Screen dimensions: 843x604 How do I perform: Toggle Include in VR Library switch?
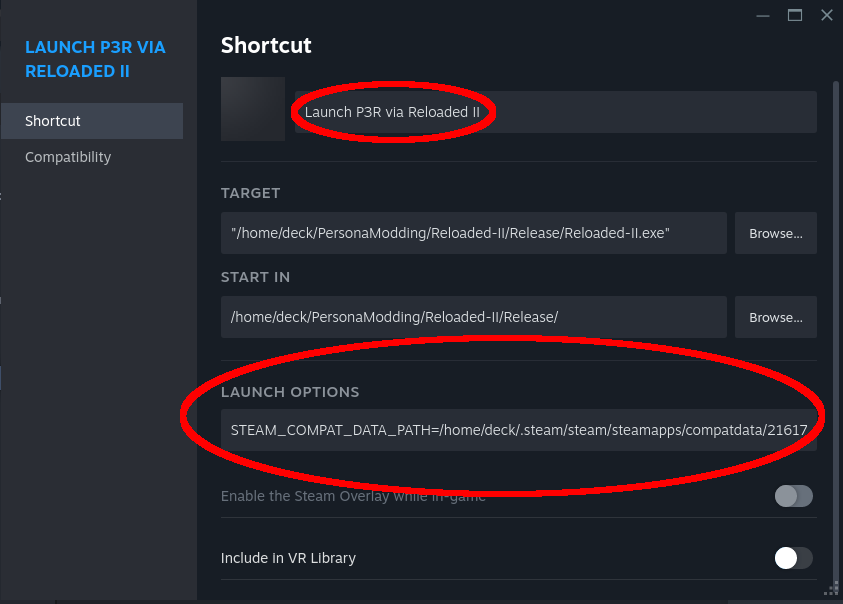[794, 558]
